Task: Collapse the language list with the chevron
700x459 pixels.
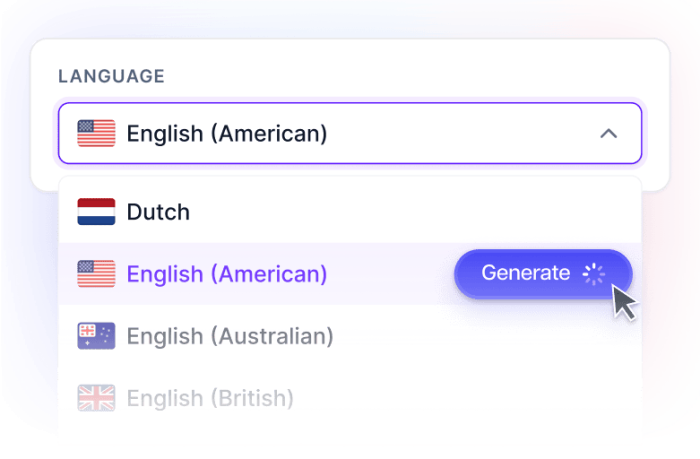Action: pyautogui.click(x=608, y=133)
